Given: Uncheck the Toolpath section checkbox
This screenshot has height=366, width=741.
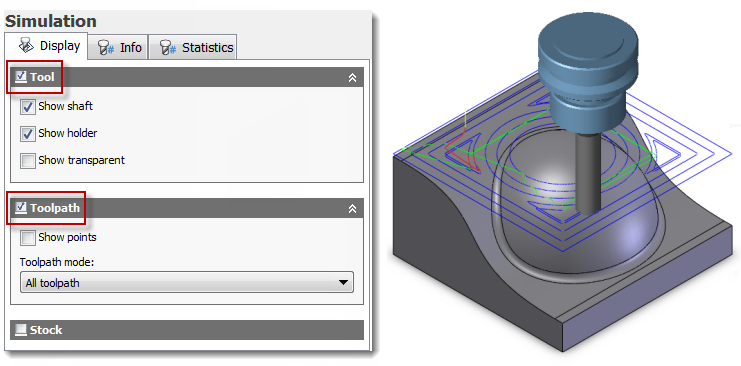Looking at the screenshot, I should [x=21, y=208].
